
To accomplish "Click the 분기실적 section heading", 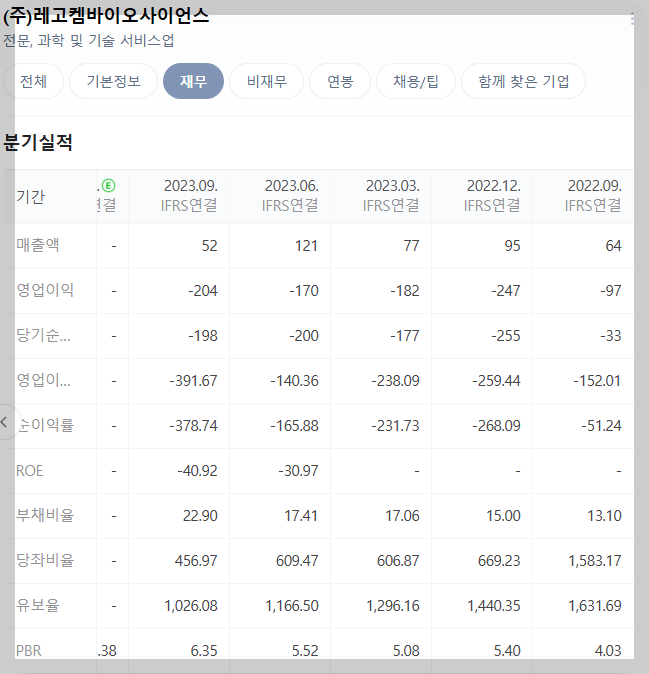I will tap(38, 142).
